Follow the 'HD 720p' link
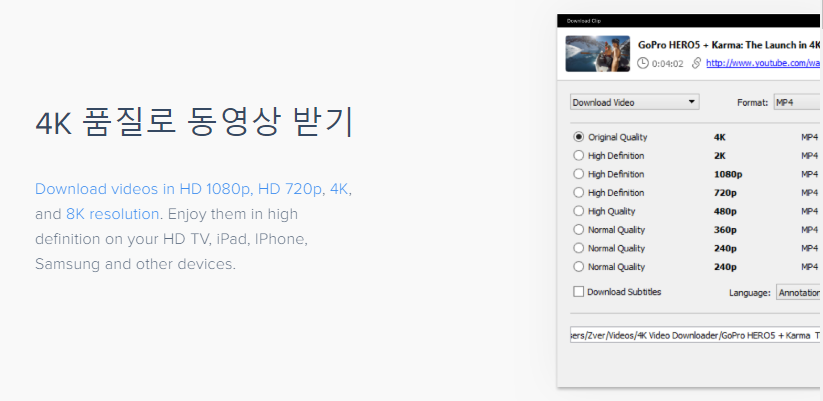Viewport: 823px width, 401px height. click(290, 189)
